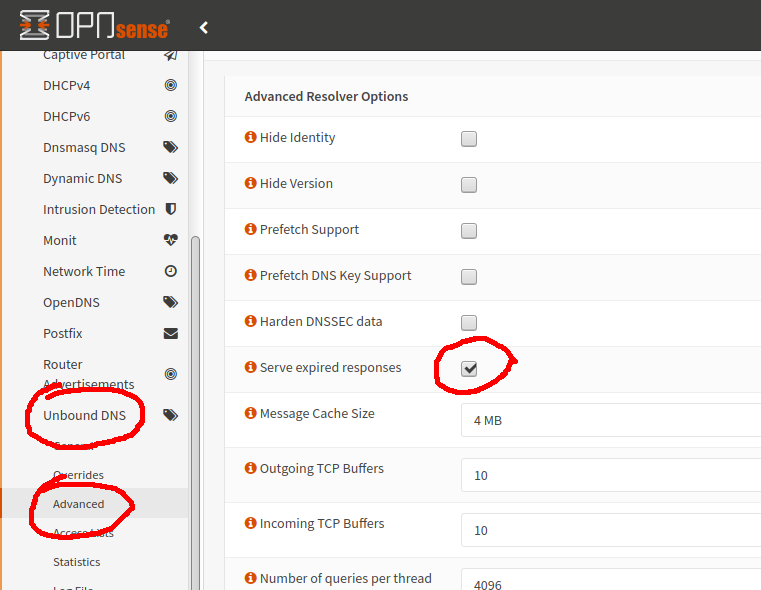Collapse the Unbound DNS menu

pos(84,415)
